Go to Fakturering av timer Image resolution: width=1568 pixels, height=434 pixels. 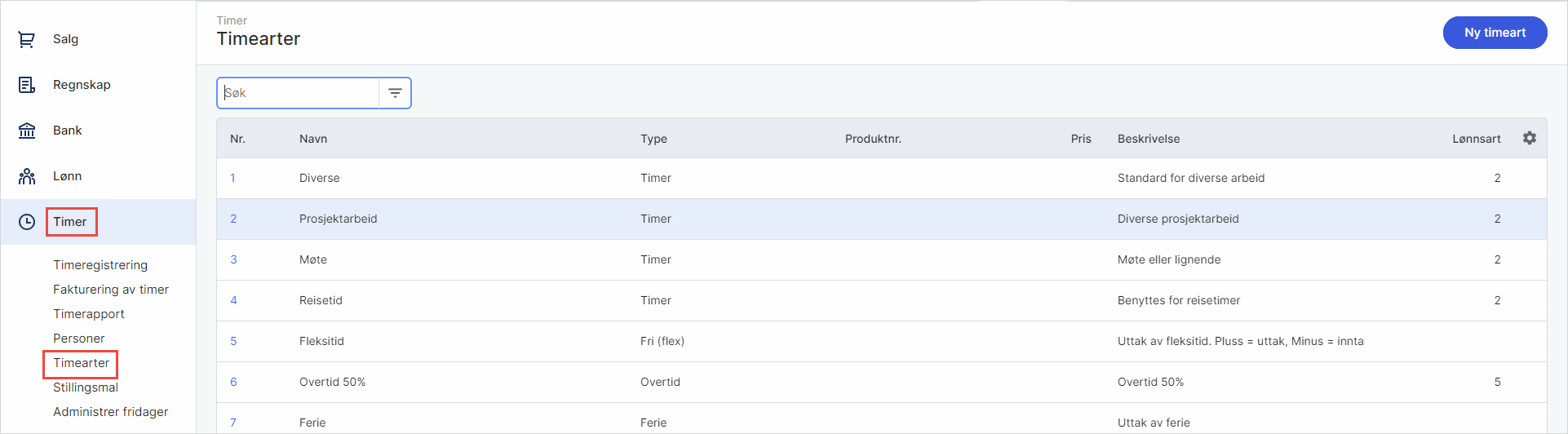pos(111,290)
